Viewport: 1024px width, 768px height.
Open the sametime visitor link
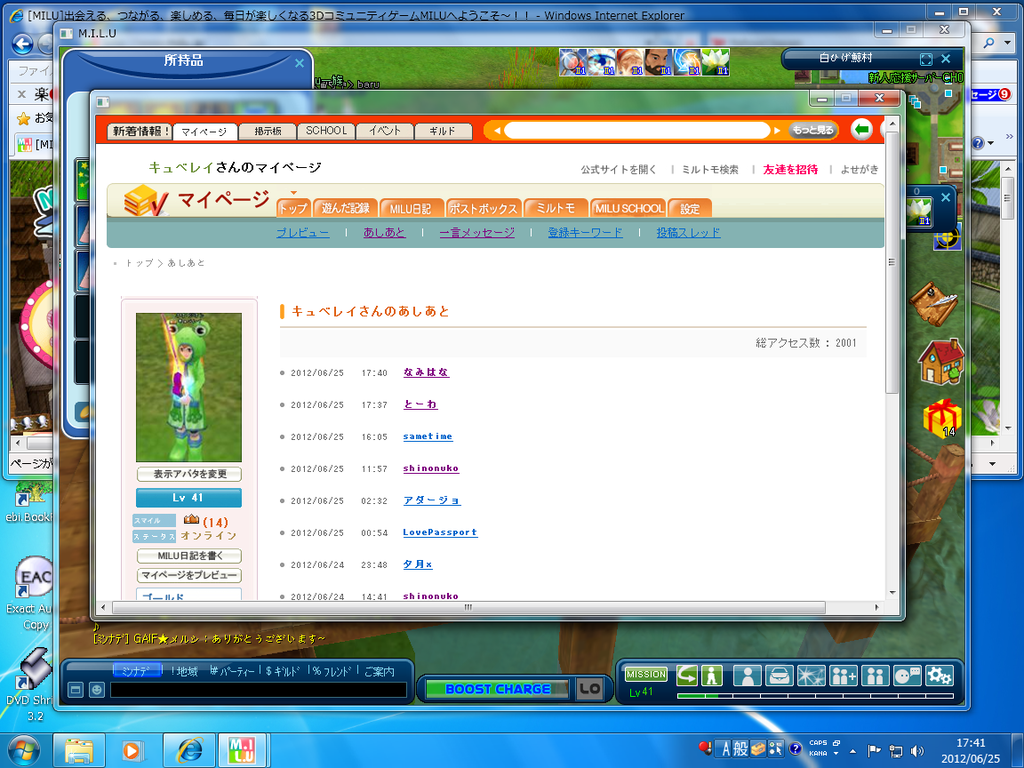click(x=427, y=436)
